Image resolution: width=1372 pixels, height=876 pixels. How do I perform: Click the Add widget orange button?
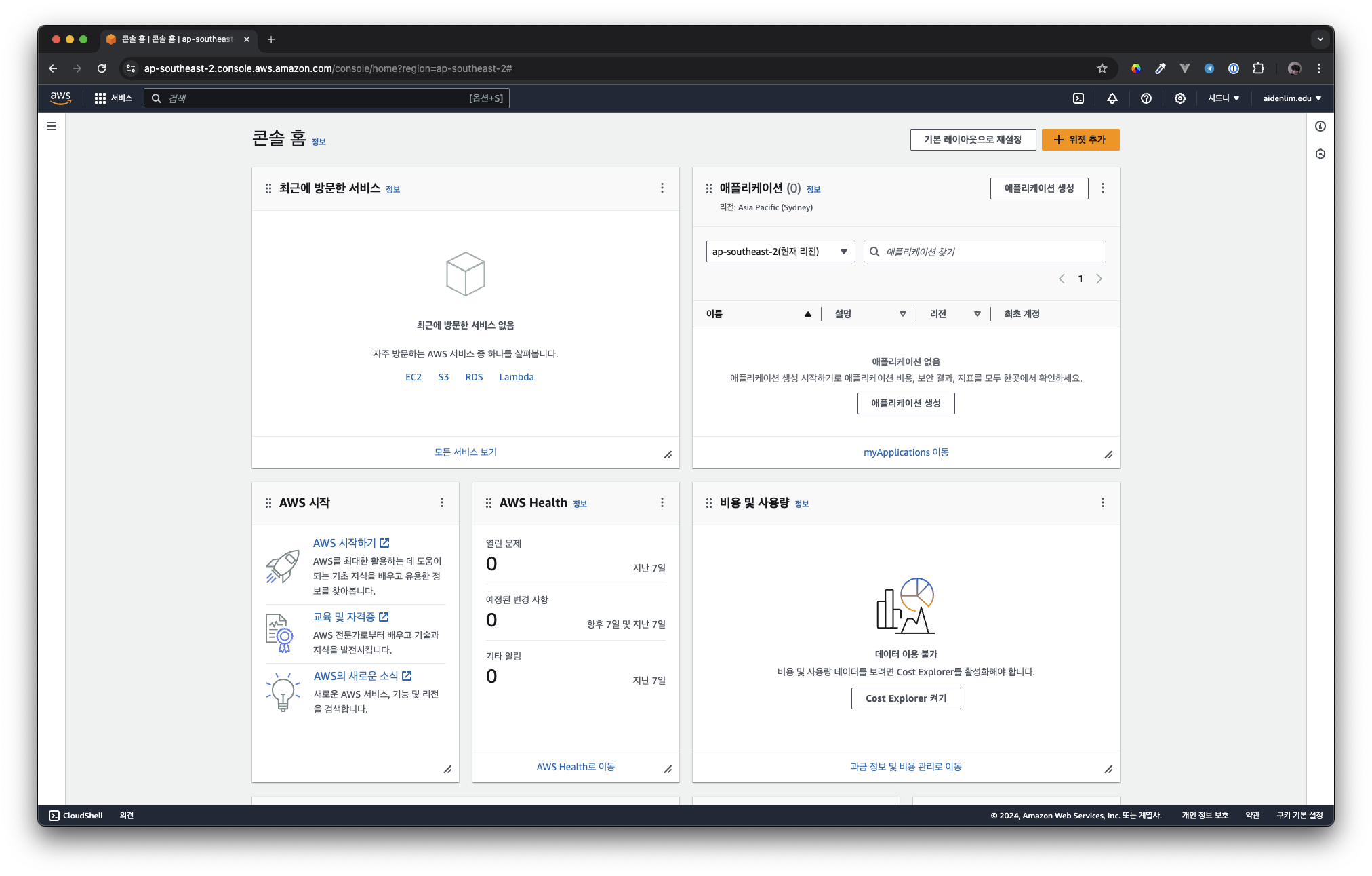point(1081,140)
